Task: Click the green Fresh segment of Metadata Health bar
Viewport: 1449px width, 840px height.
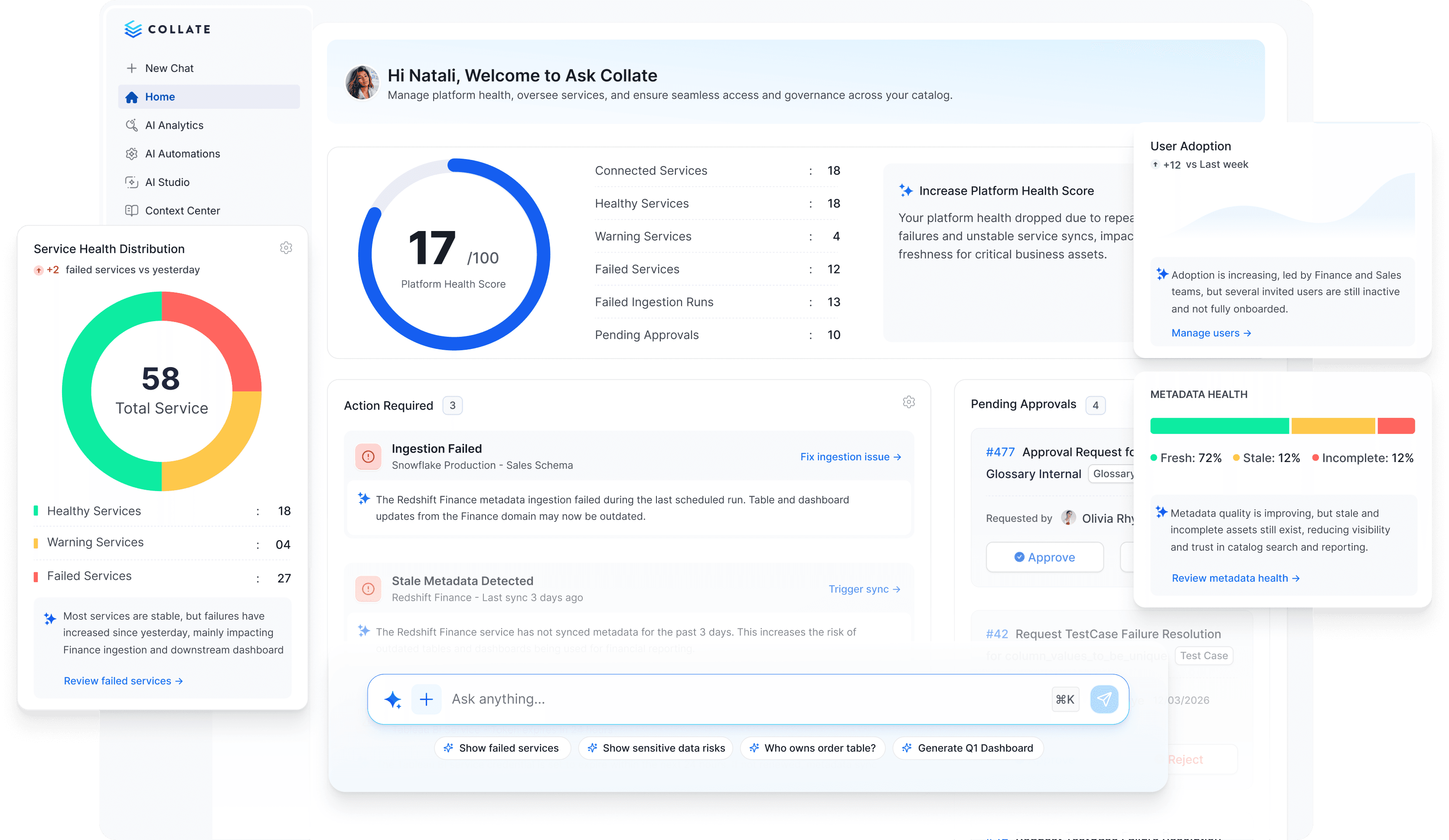Action: [x=1219, y=426]
